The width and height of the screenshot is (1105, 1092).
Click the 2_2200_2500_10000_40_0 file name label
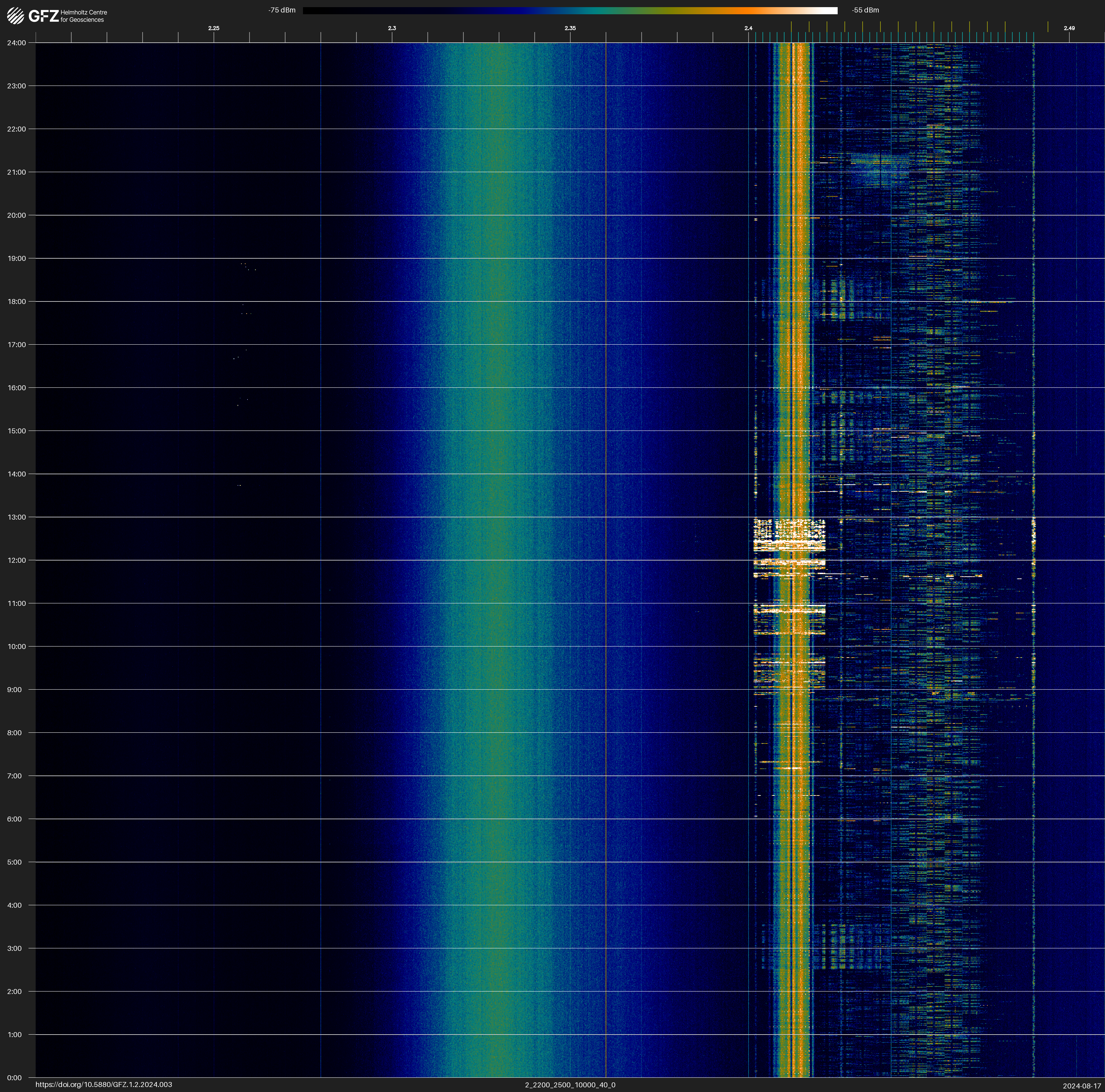tap(570, 1085)
